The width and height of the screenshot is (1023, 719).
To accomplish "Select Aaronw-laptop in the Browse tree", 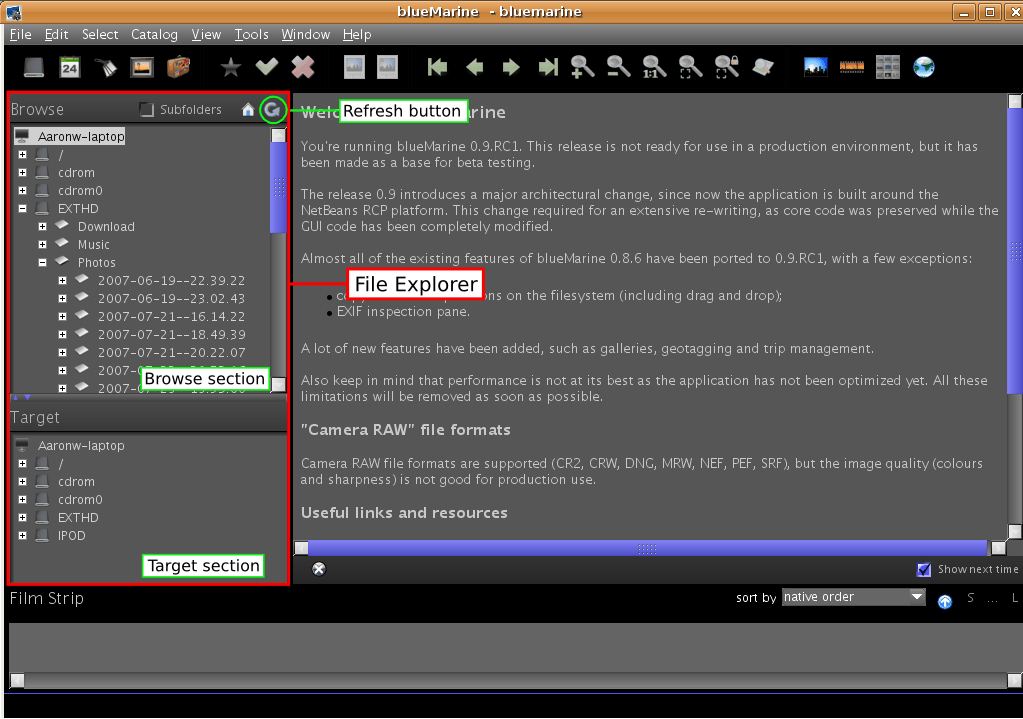I will click(81, 136).
